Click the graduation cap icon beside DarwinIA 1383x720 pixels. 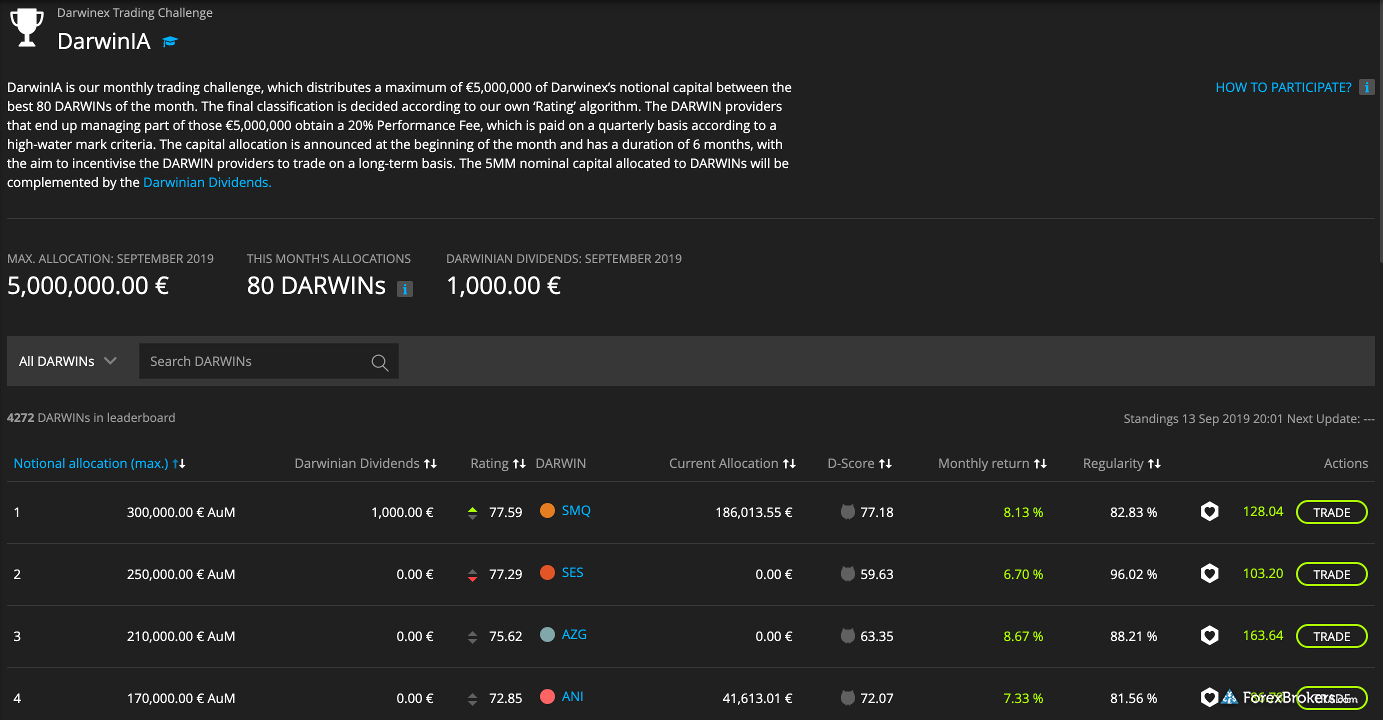click(x=170, y=42)
